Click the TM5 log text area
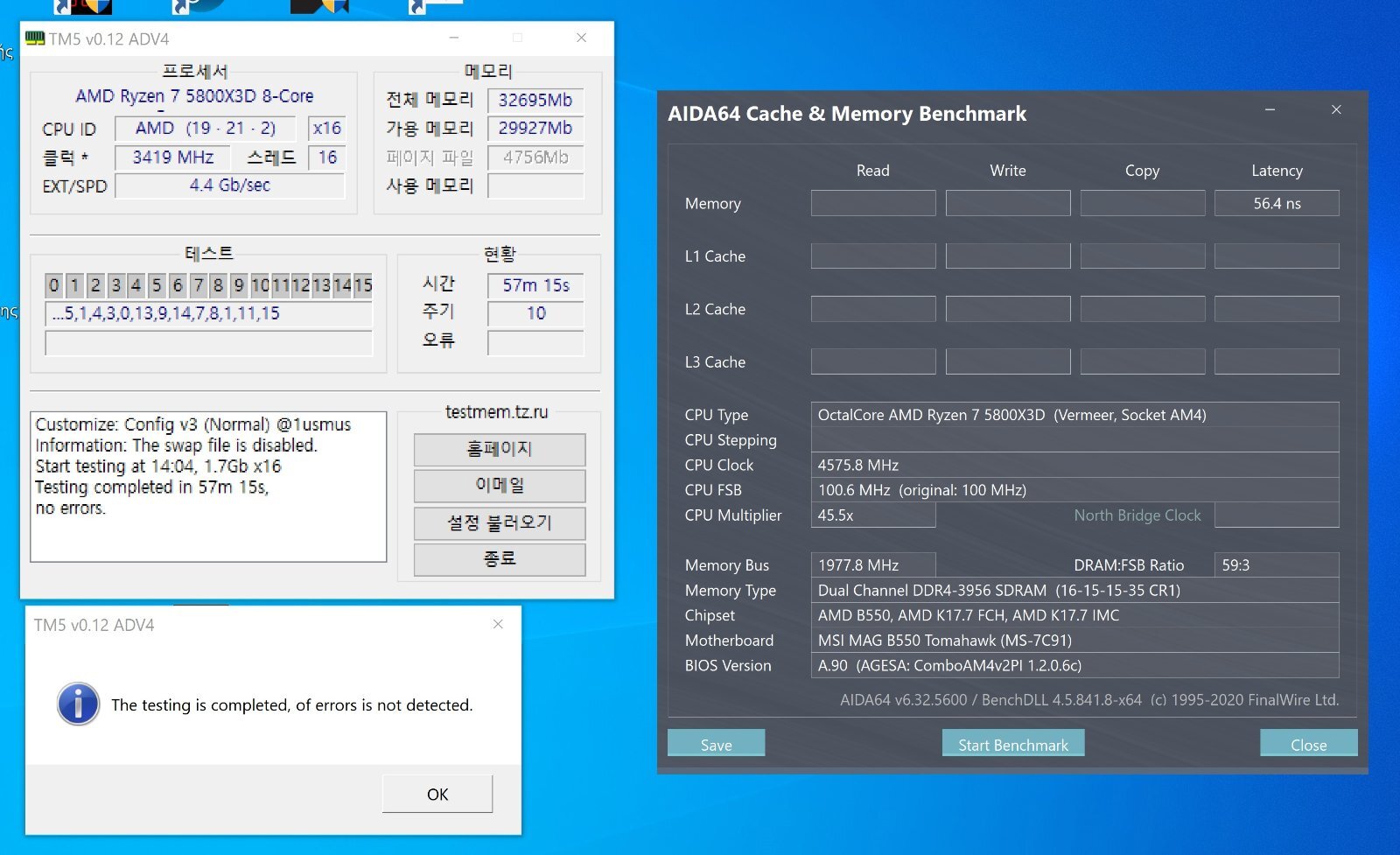Viewport: 1400px width, 855px height. click(x=208, y=487)
